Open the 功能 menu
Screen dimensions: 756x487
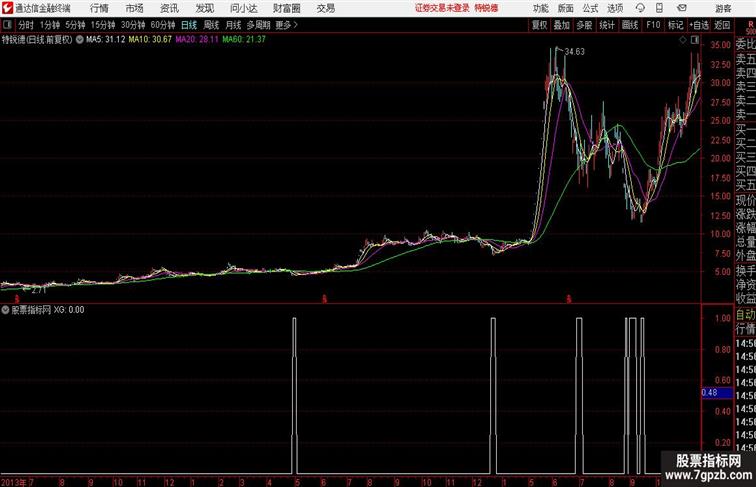(540, 8)
